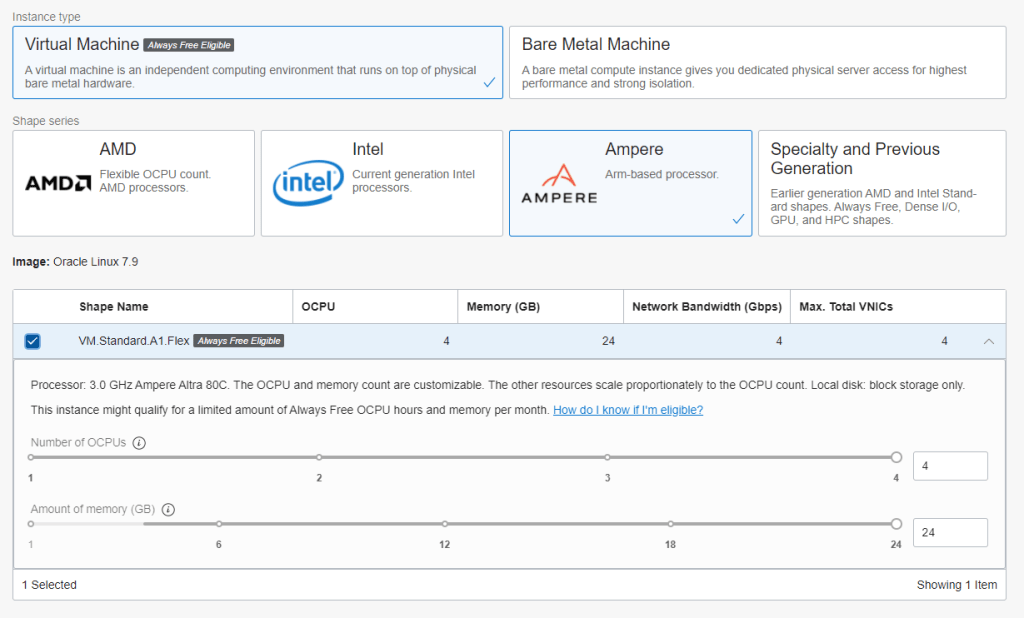Click the checkmark on Virtual Machine card

click(x=489, y=83)
